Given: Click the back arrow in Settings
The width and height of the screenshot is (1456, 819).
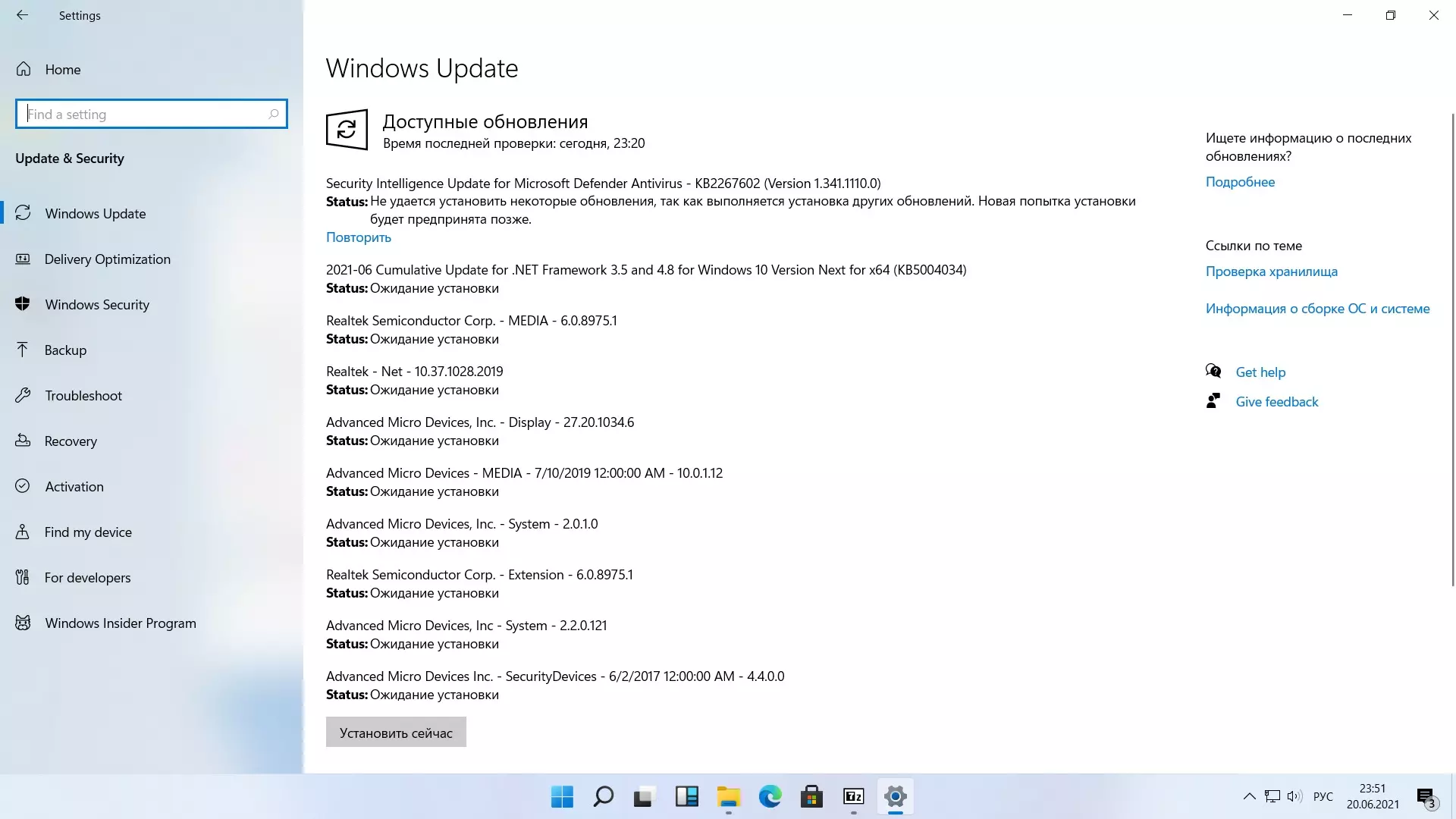Looking at the screenshot, I should 22,15.
